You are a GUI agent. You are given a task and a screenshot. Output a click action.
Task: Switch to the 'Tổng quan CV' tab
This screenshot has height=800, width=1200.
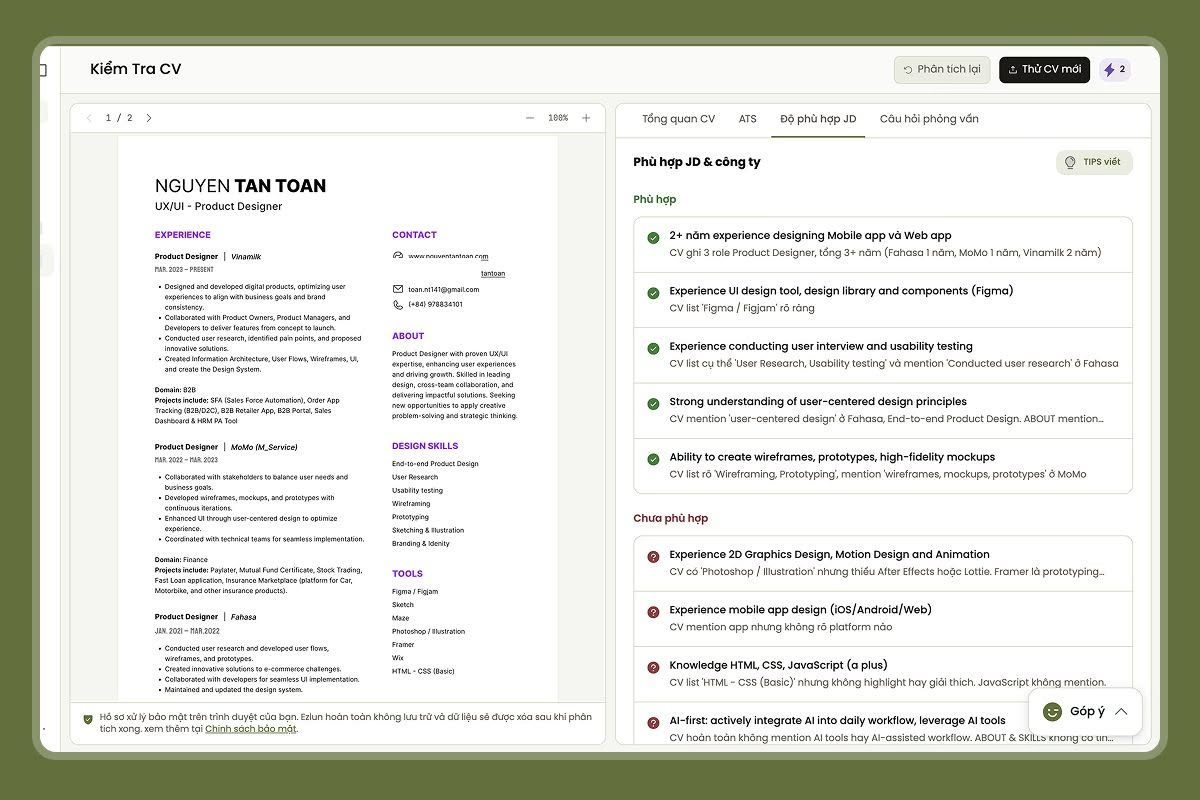click(x=678, y=119)
